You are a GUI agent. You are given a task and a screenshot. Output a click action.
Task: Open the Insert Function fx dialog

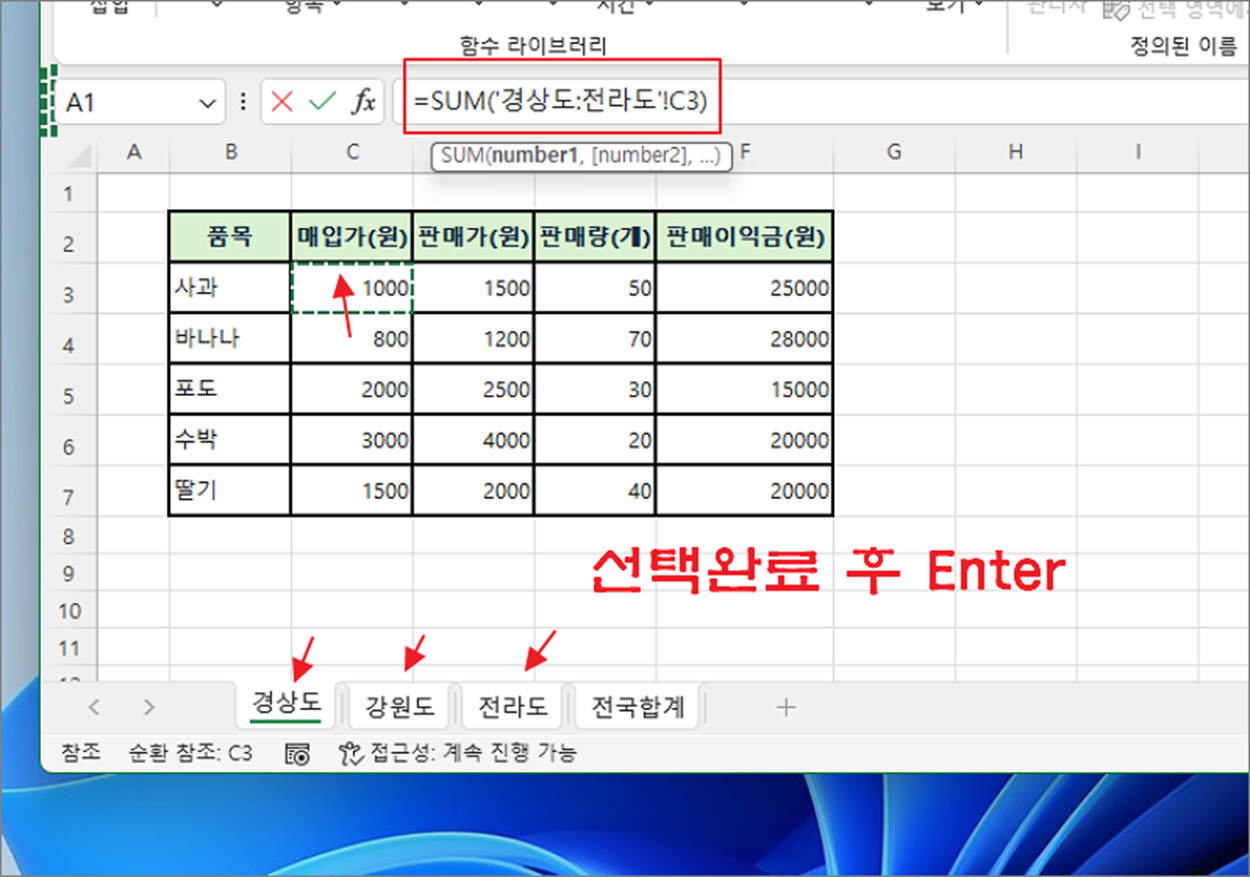364,102
